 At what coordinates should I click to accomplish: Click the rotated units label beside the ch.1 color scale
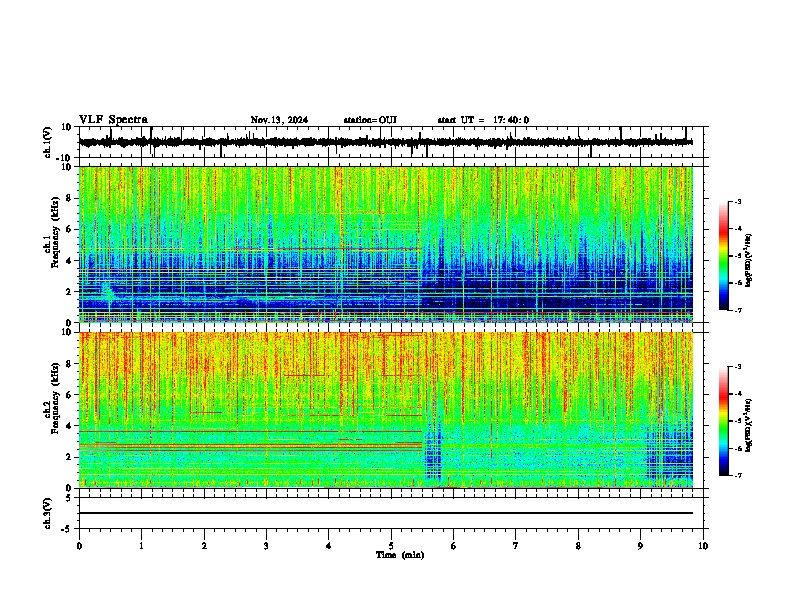[750, 260]
